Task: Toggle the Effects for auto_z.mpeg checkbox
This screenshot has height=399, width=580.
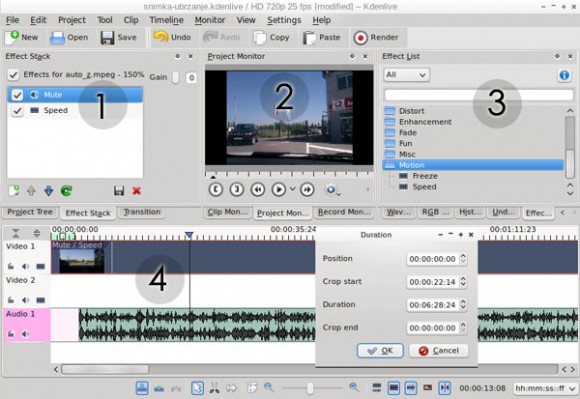Action: 13,75
